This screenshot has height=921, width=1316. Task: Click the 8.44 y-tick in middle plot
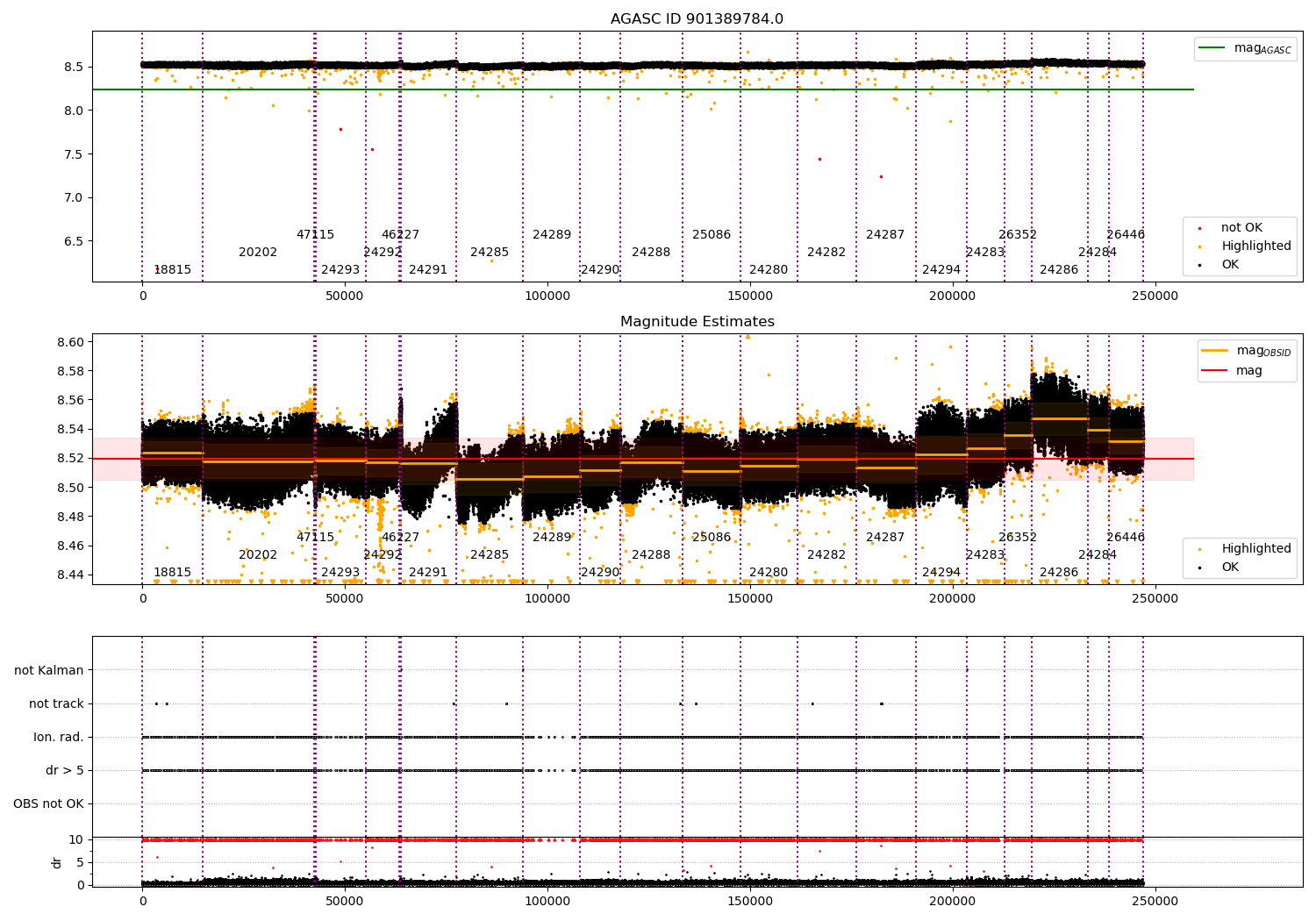click(72, 575)
